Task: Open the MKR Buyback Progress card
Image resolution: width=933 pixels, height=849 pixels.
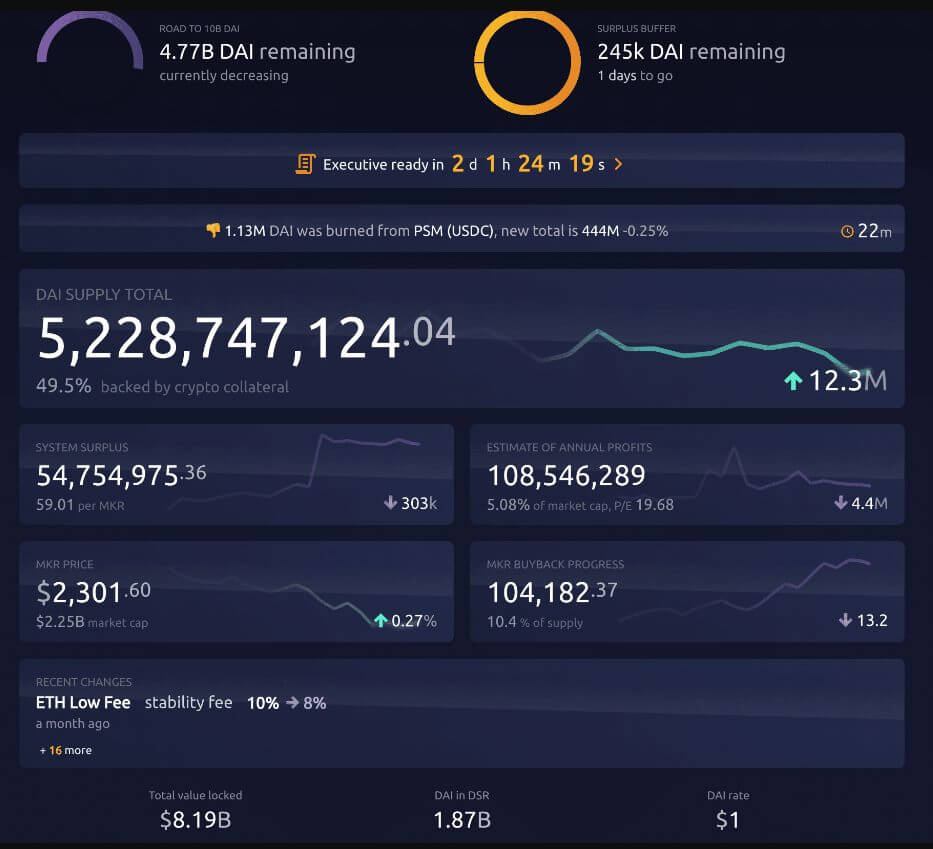Action: [687, 591]
